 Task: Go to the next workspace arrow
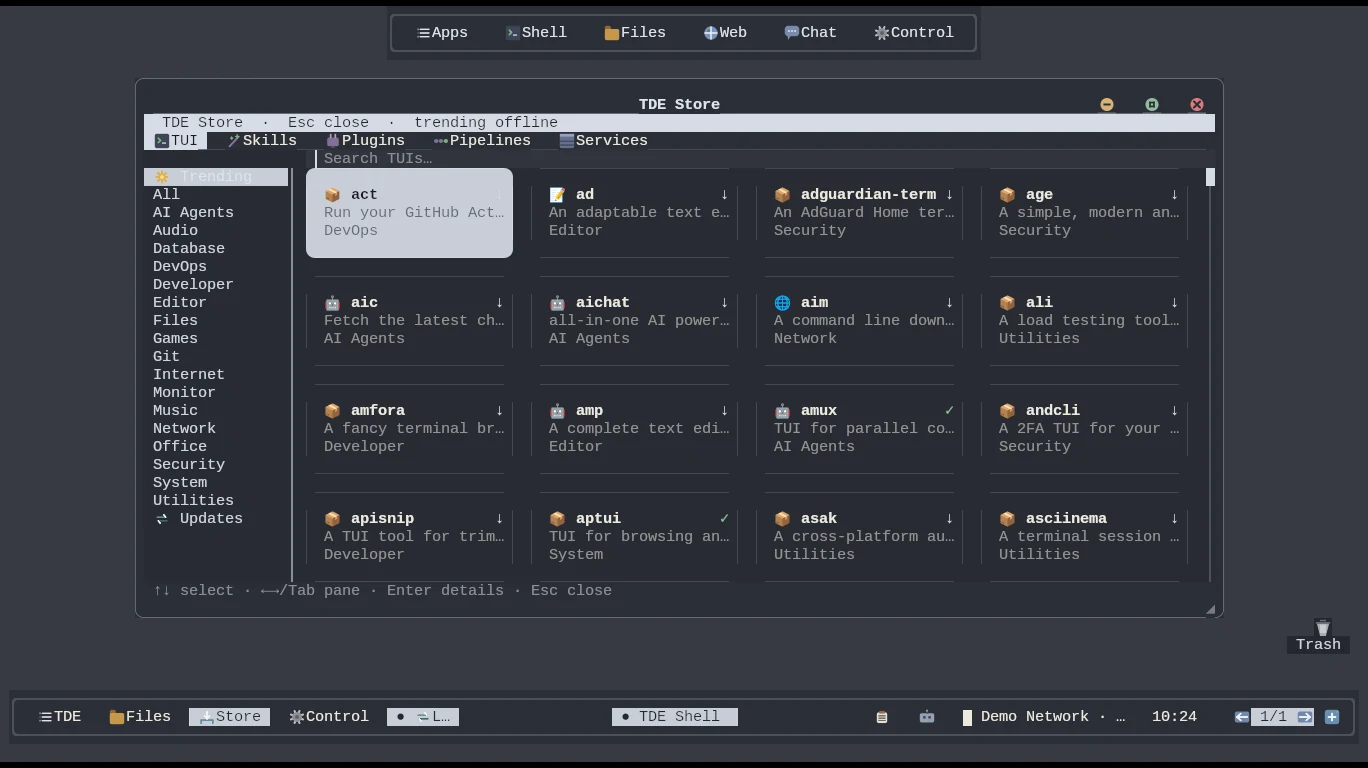pyautogui.click(x=1304, y=717)
